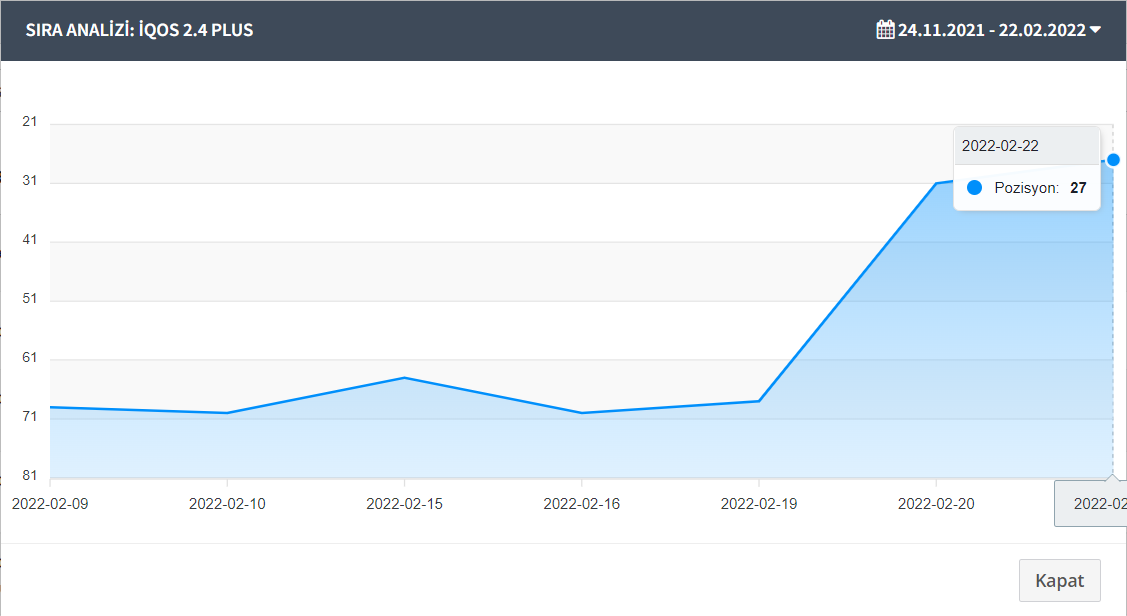Click the y-axis value 71
This screenshot has width=1127, height=616.
(x=29, y=416)
